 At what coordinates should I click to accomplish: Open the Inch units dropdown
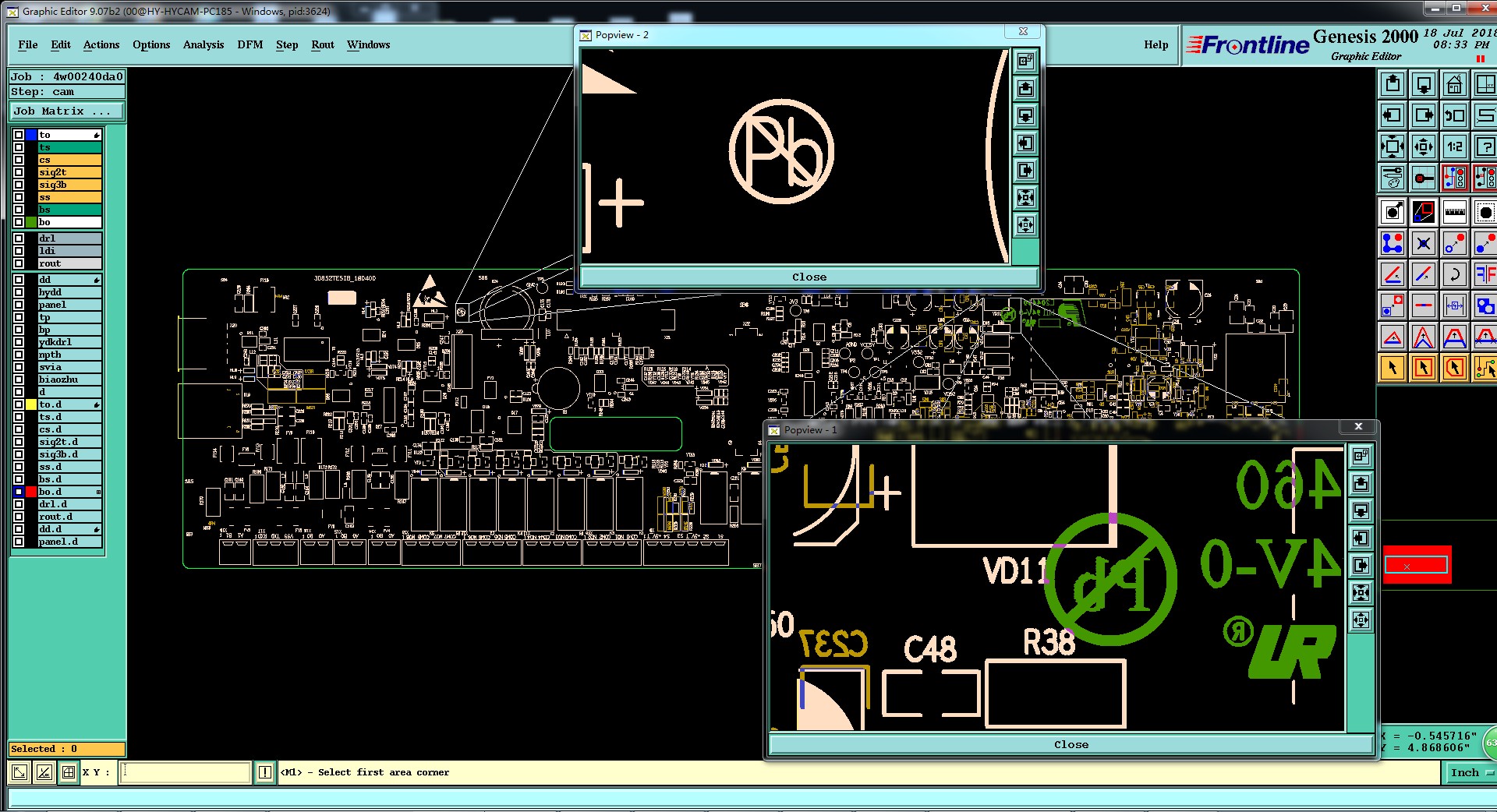1470,772
